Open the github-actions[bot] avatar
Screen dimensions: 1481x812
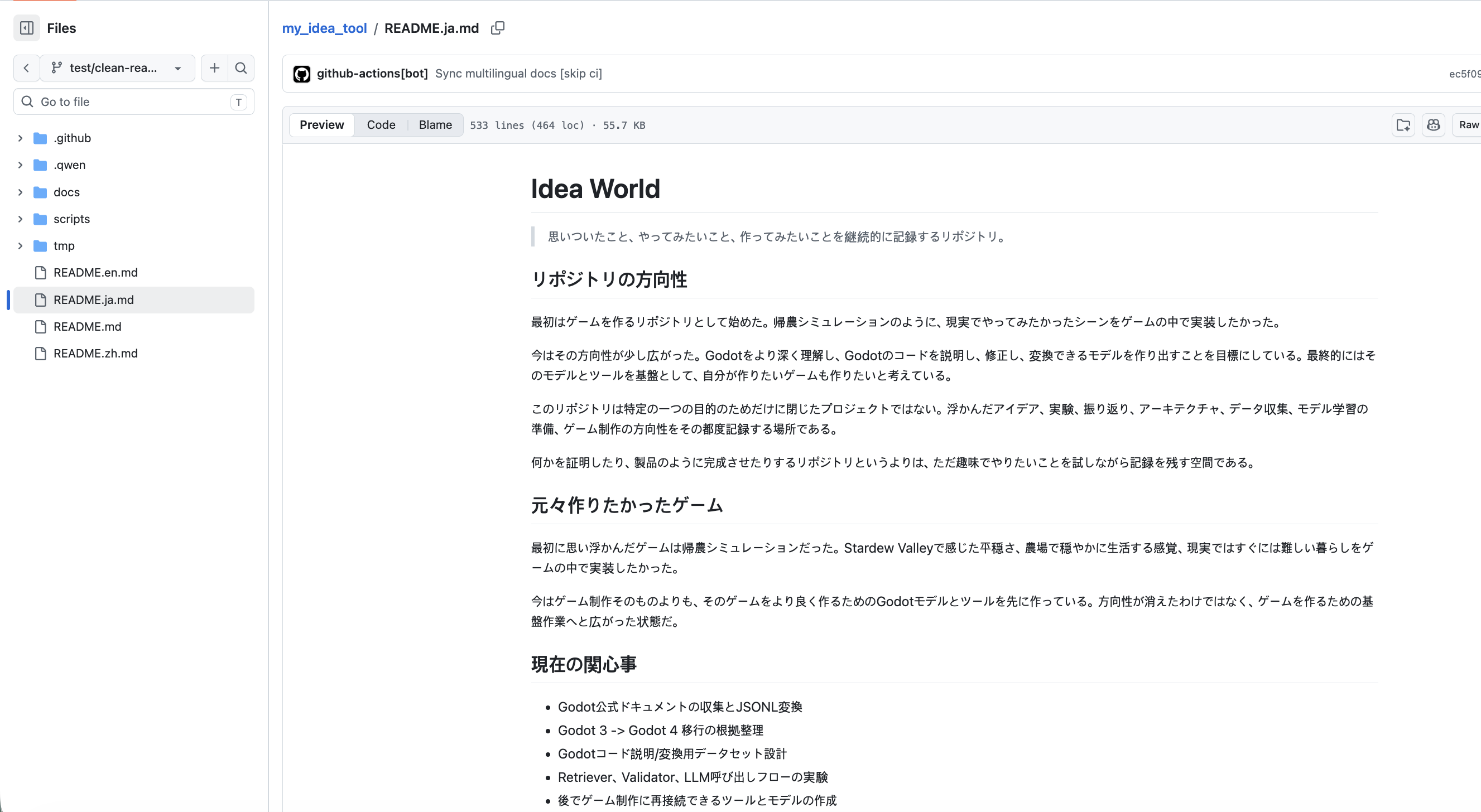pyautogui.click(x=302, y=74)
